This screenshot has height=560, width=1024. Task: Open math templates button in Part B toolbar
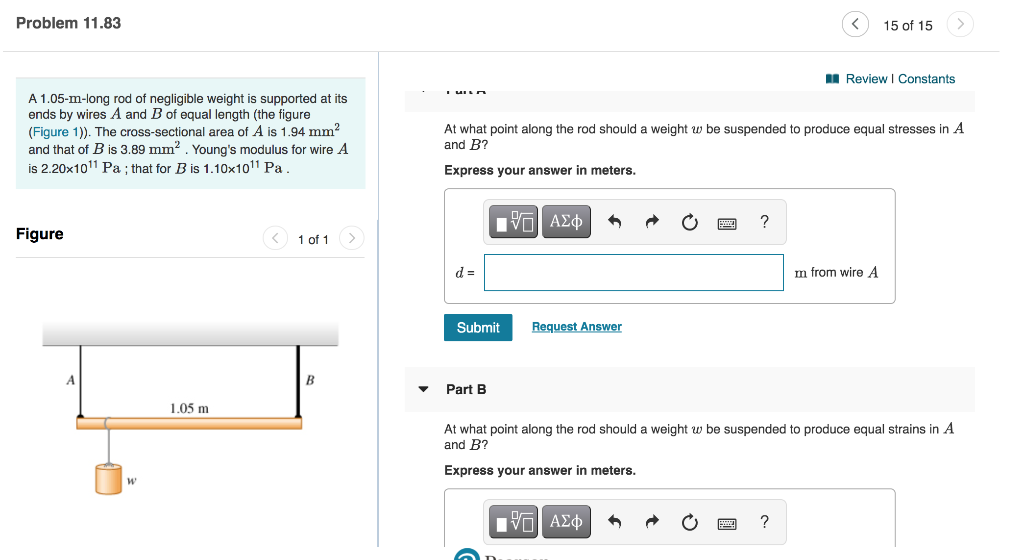click(513, 521)
